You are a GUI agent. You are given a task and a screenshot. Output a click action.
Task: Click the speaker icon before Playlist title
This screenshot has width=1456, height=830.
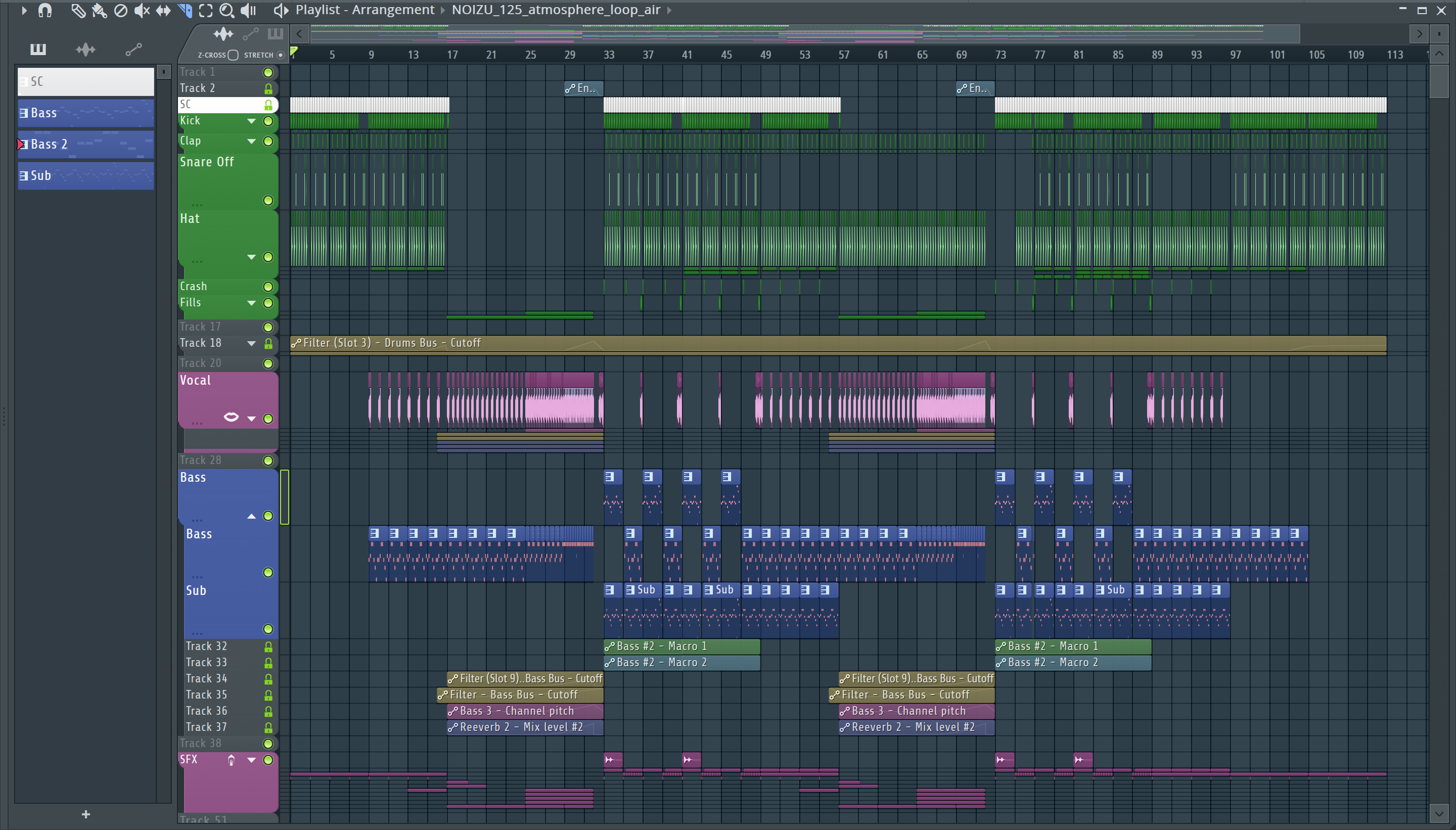(x=281, y=10)
